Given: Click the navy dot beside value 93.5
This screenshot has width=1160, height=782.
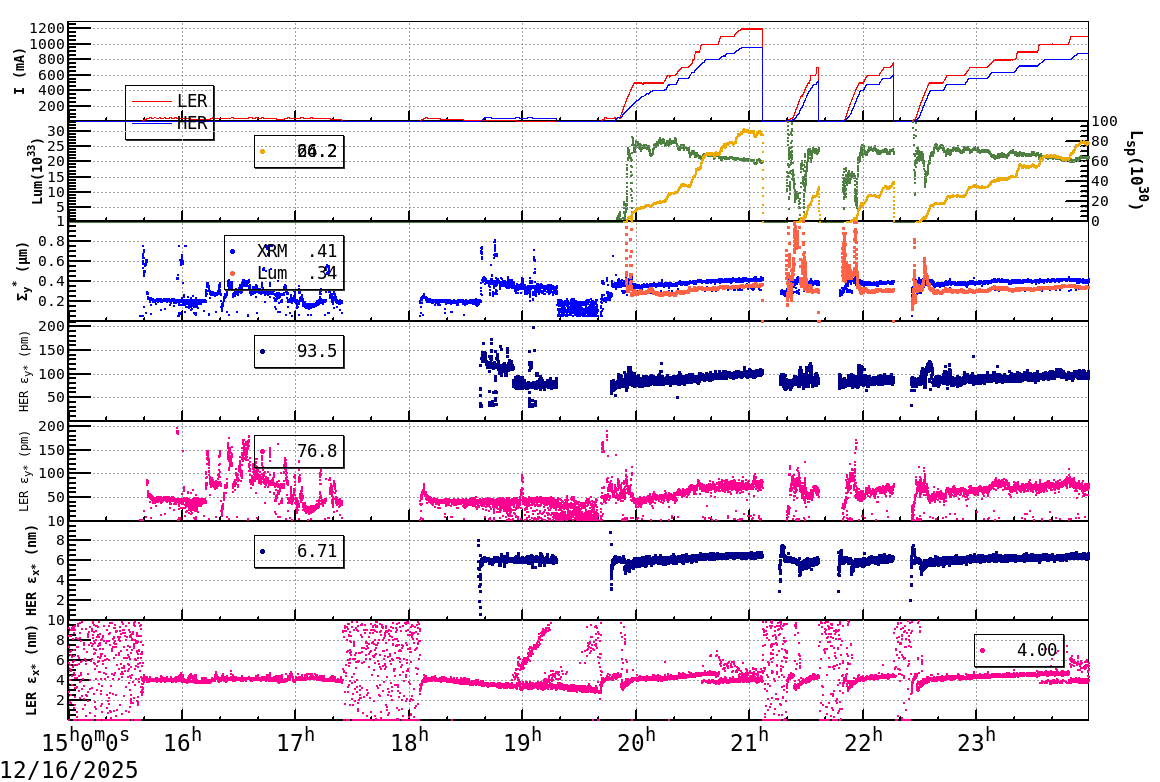Looking at the screenshot, I should 264,352.
